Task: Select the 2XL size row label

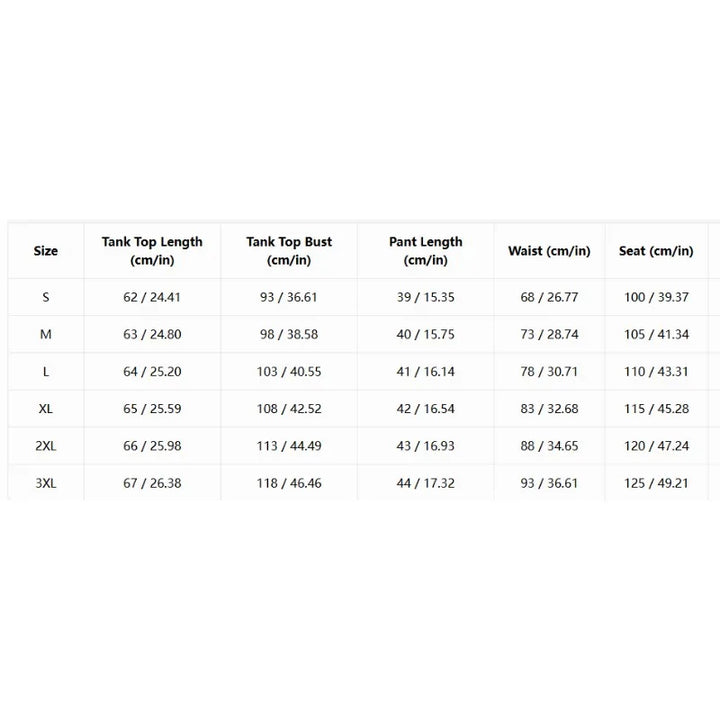Action: 45,446
